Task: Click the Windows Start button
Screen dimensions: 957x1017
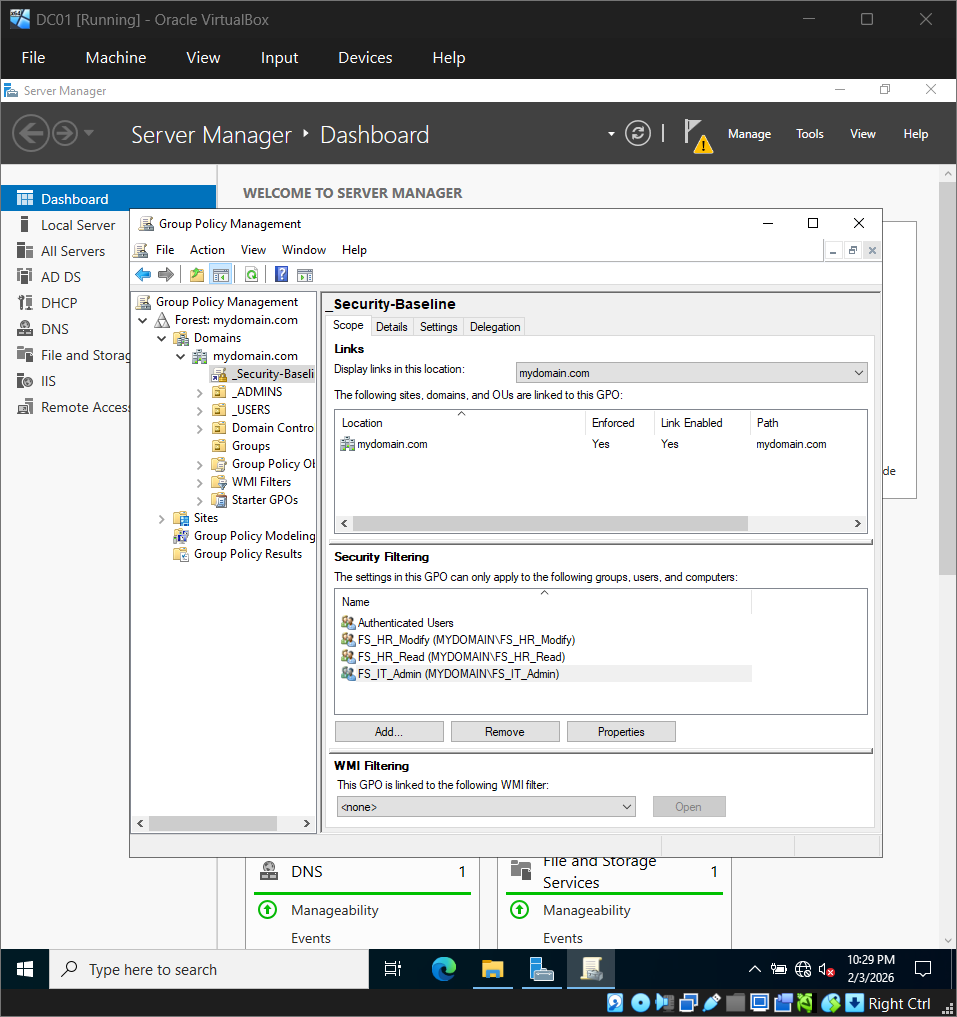Action: click(25, 969)
